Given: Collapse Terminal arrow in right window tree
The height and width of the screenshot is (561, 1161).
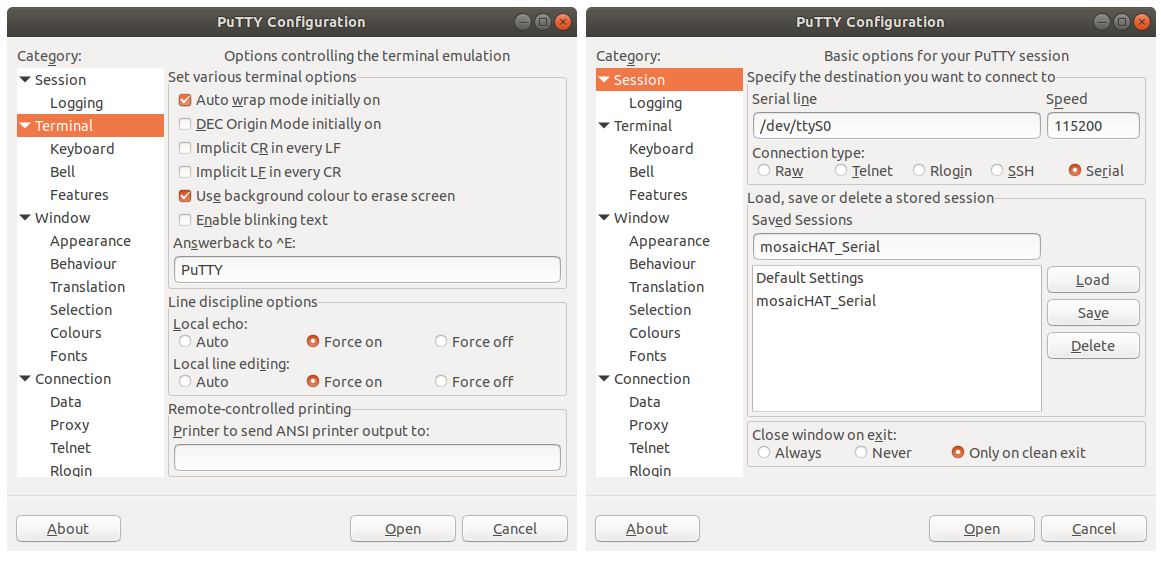Looking at the screenshot, I should 605,126.
